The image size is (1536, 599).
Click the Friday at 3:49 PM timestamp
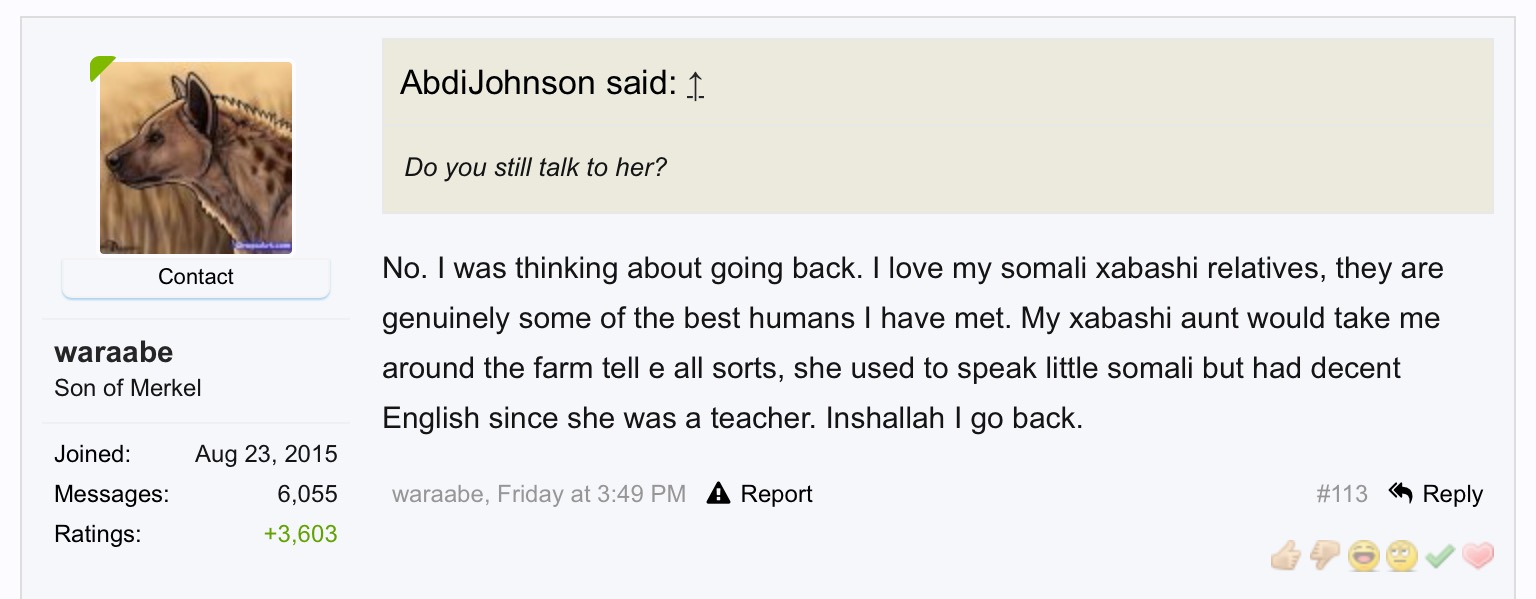591,493
